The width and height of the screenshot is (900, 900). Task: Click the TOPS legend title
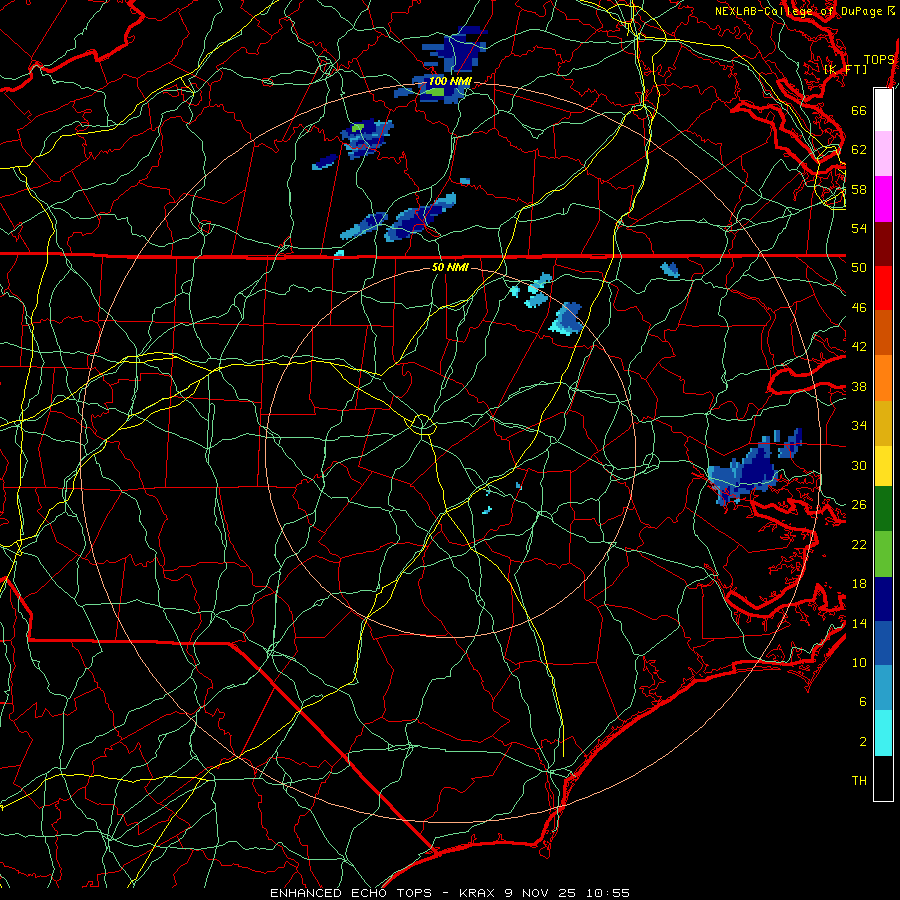tap(879, 60)
